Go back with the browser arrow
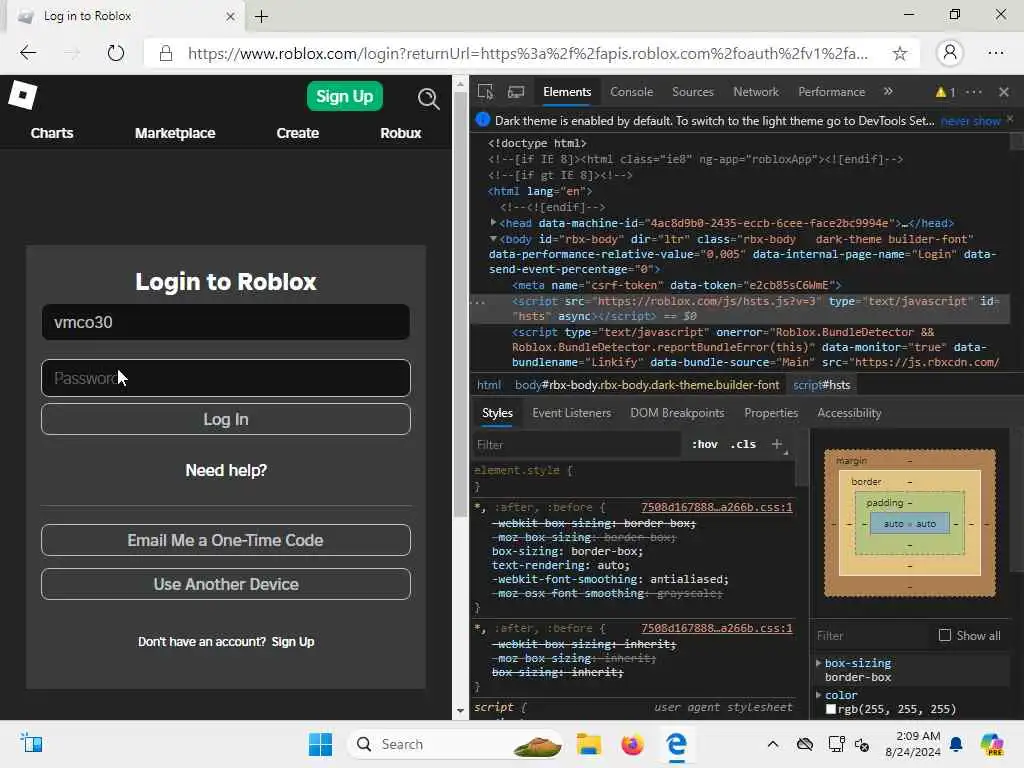The image size is (1024, 768). tap(28, 53)
